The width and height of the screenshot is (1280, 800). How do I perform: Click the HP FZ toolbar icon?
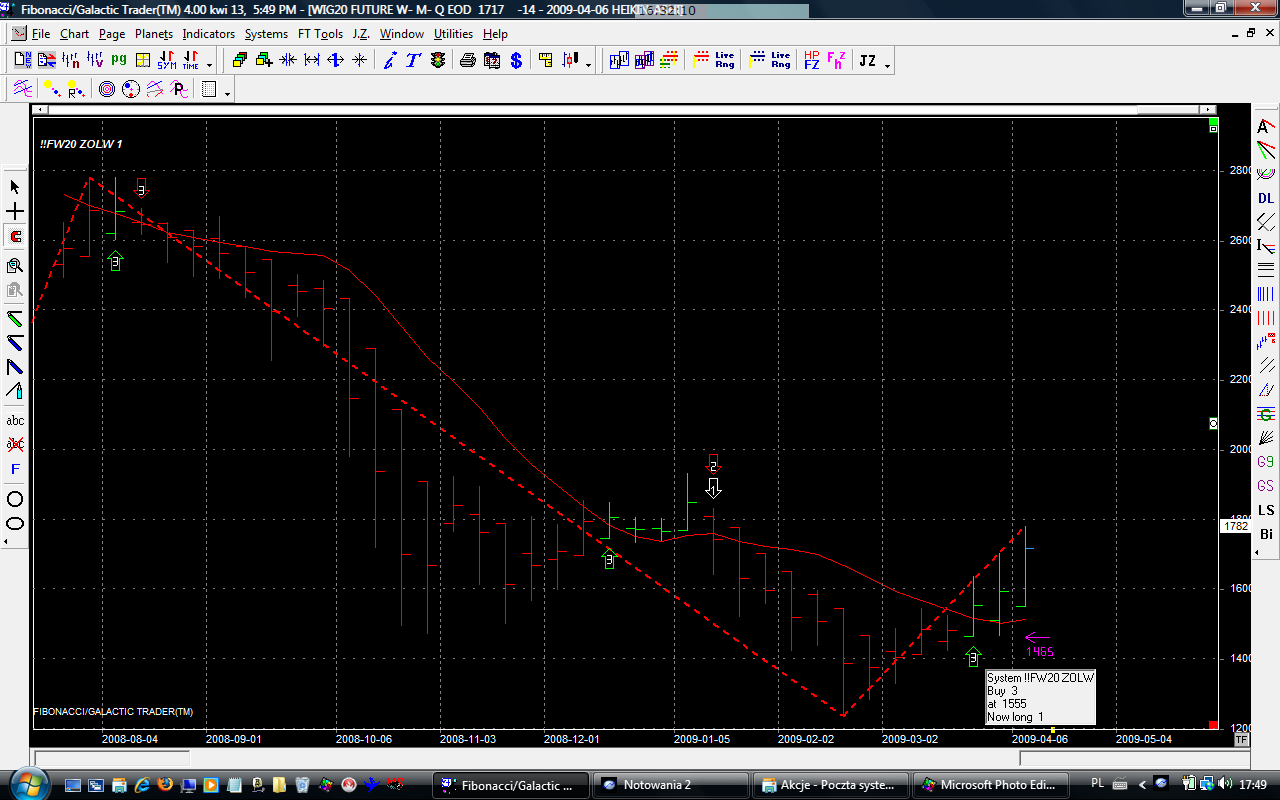tap(811, 61)
